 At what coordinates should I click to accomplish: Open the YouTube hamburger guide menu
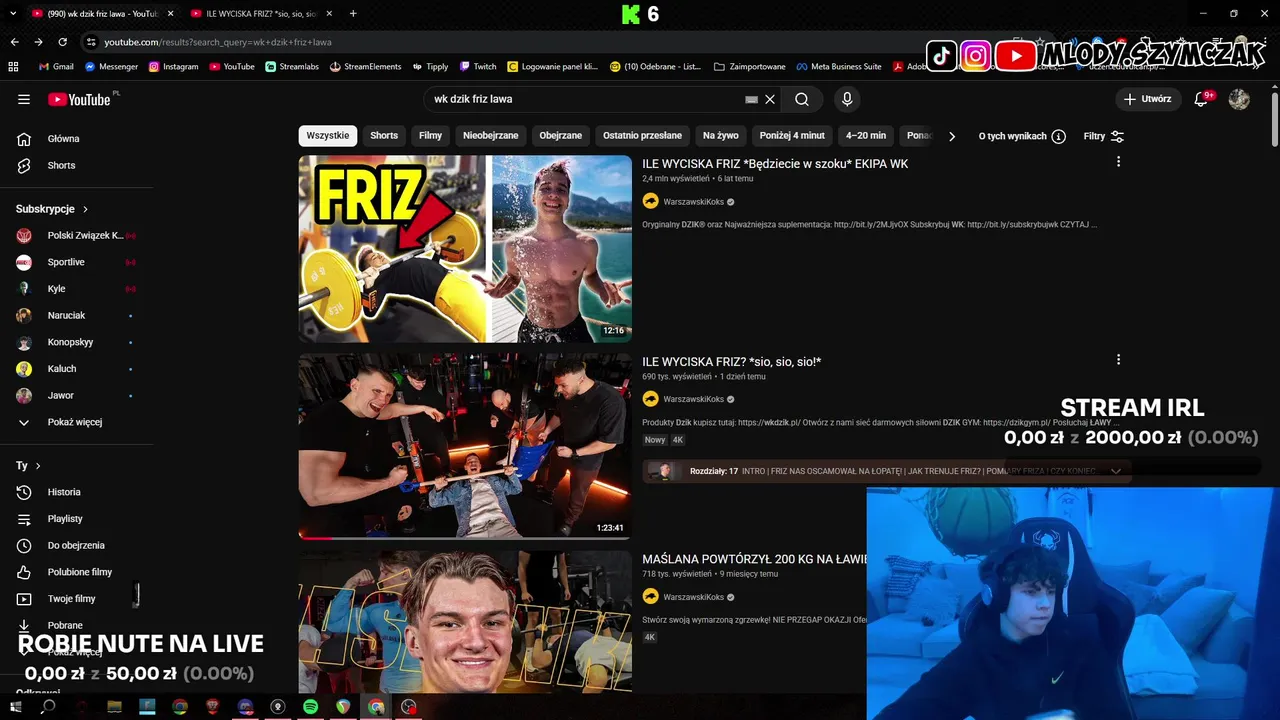click(24, 99)
